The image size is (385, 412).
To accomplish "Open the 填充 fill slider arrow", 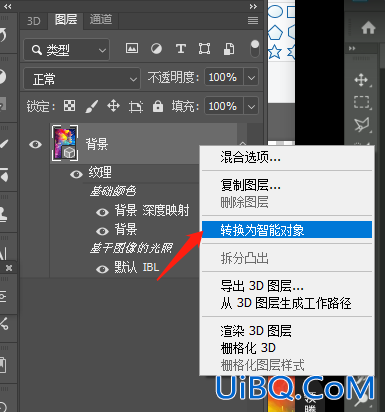I will [x=251, y=107].
